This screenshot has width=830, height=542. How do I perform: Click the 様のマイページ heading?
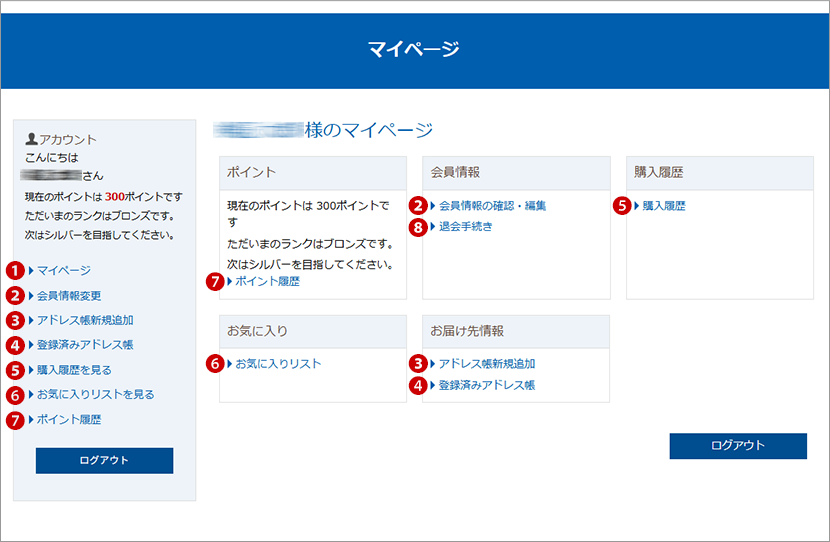tap(369, 130)
